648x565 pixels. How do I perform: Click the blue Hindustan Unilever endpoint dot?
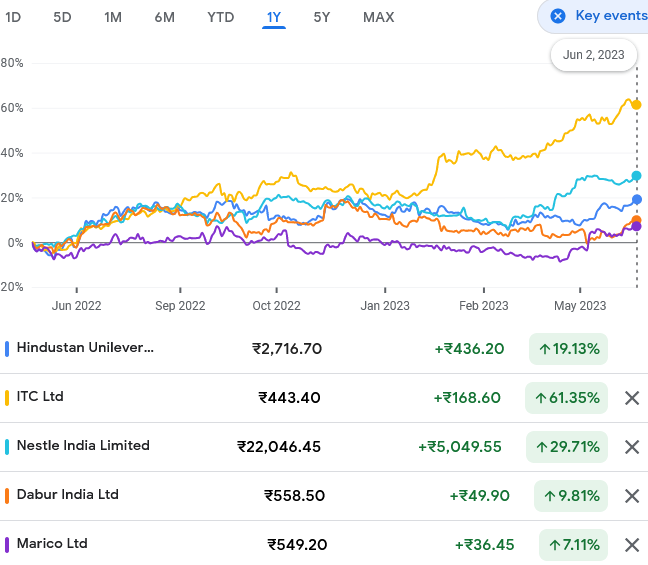tap(637, 200)
